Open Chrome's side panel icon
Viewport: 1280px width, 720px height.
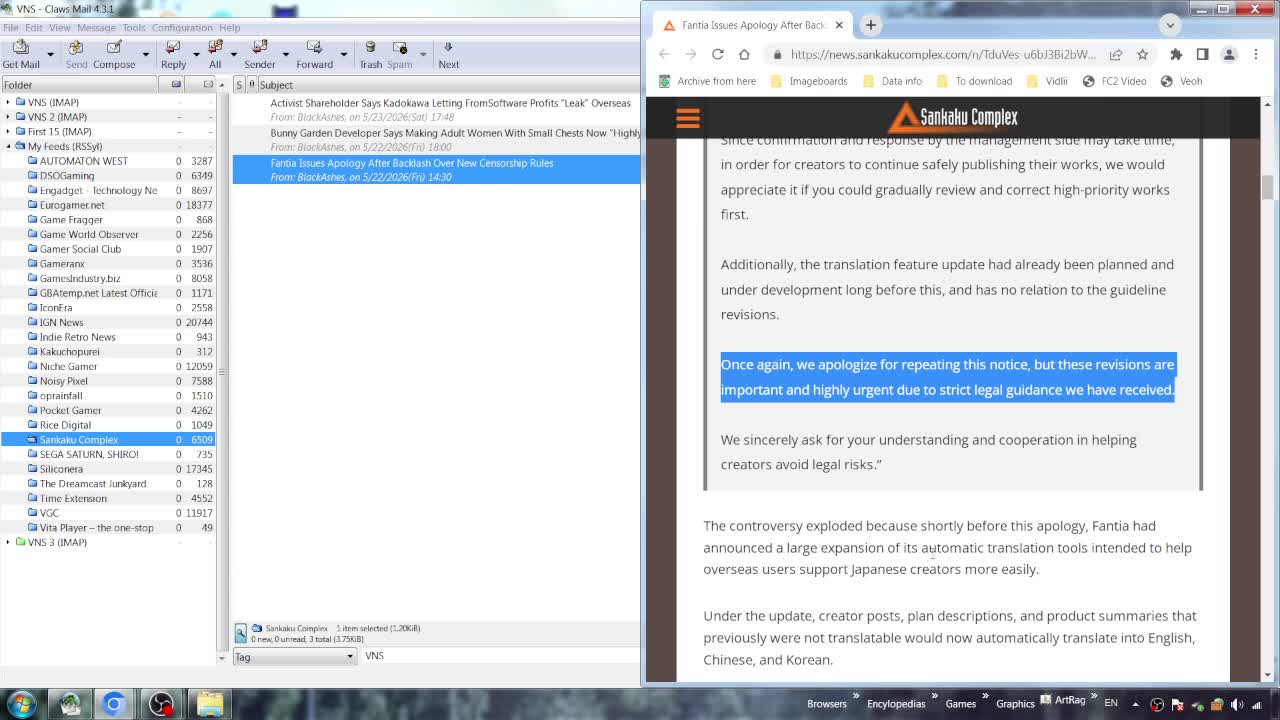coord(1202,54)
